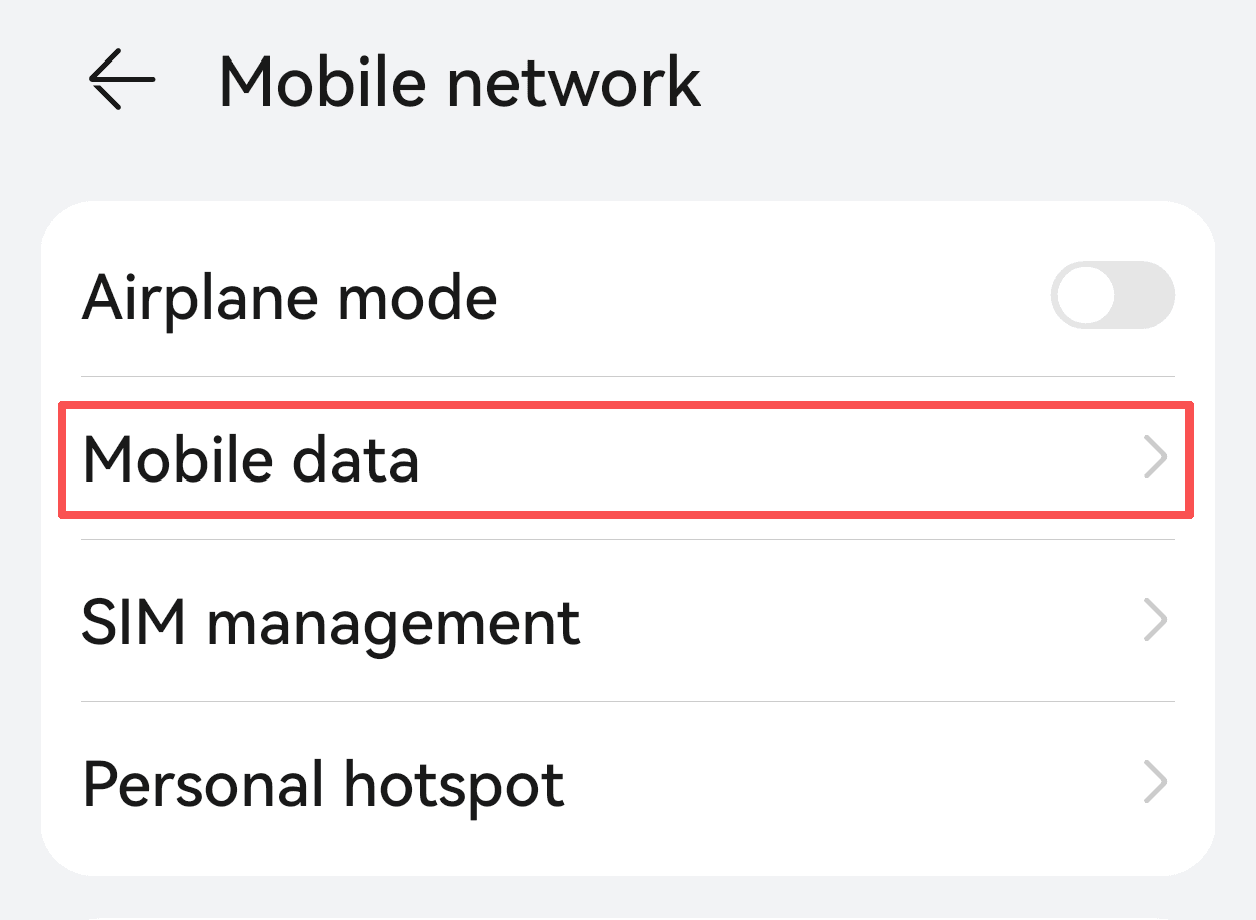Tap the back arrow icon

coord(122,79)
